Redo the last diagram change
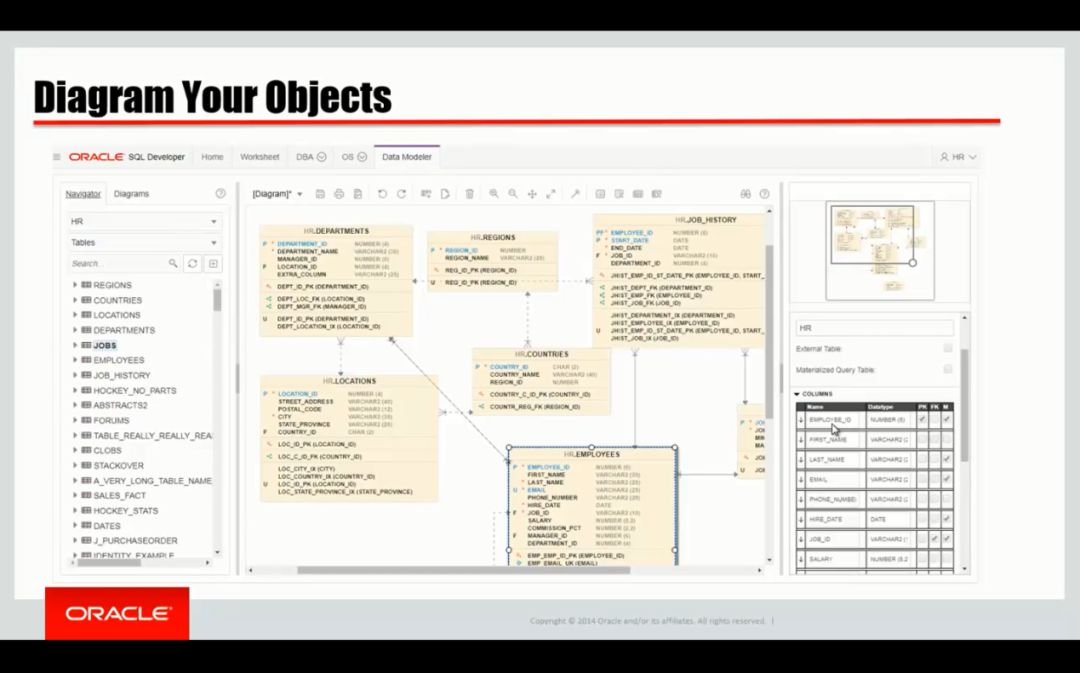 point(402,194)
